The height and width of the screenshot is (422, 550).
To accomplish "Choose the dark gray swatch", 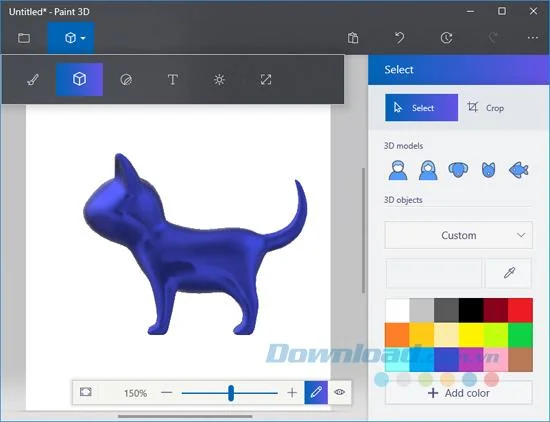I will 446,310.
